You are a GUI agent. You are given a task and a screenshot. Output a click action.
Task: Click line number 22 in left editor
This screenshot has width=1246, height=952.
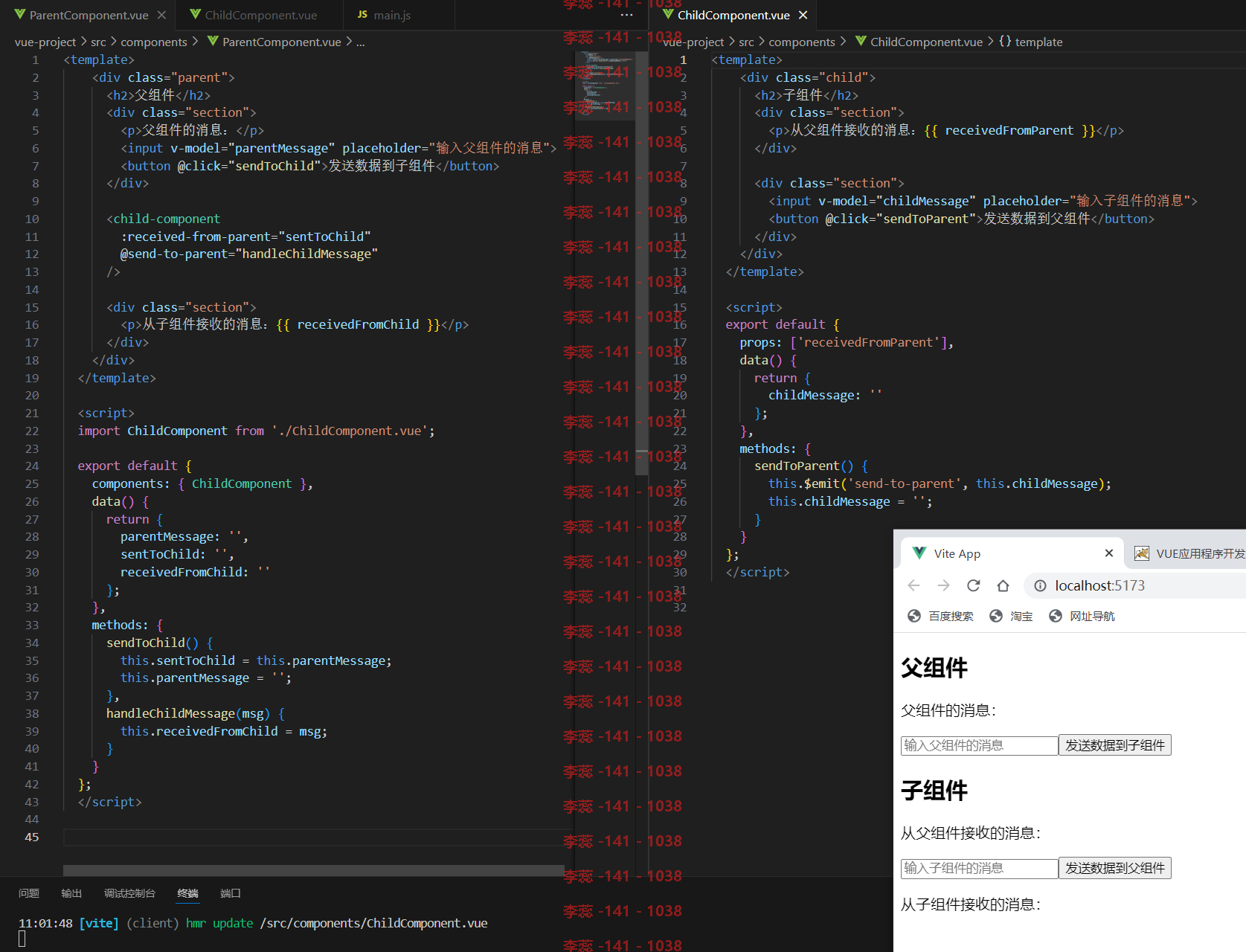point(32,431)
